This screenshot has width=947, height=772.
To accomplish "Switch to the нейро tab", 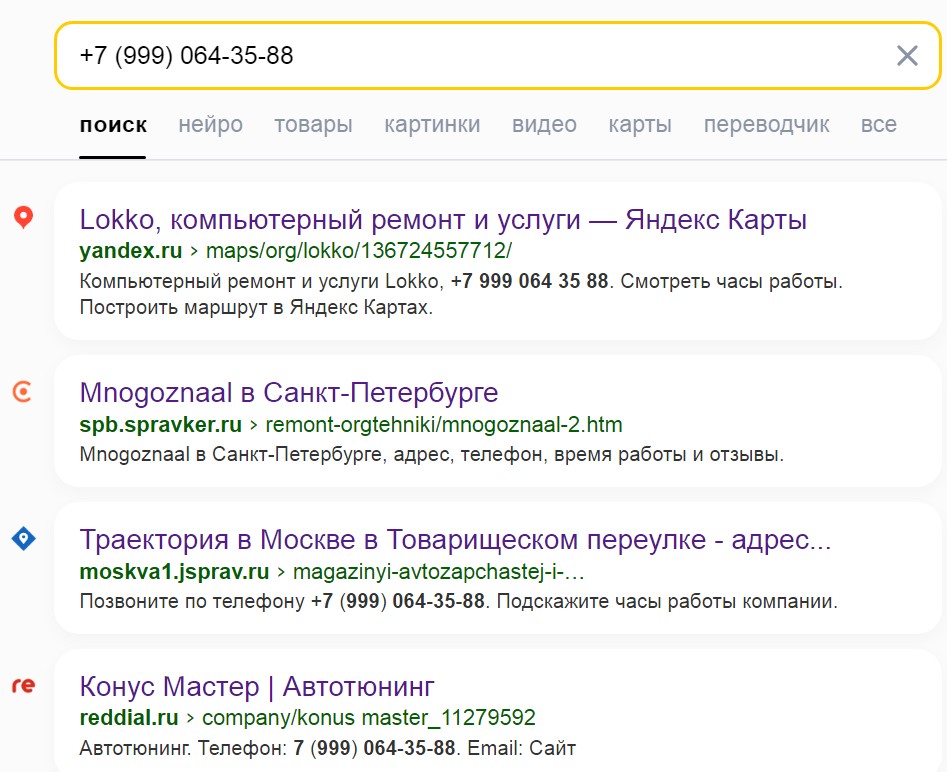I will pos(210,124).
